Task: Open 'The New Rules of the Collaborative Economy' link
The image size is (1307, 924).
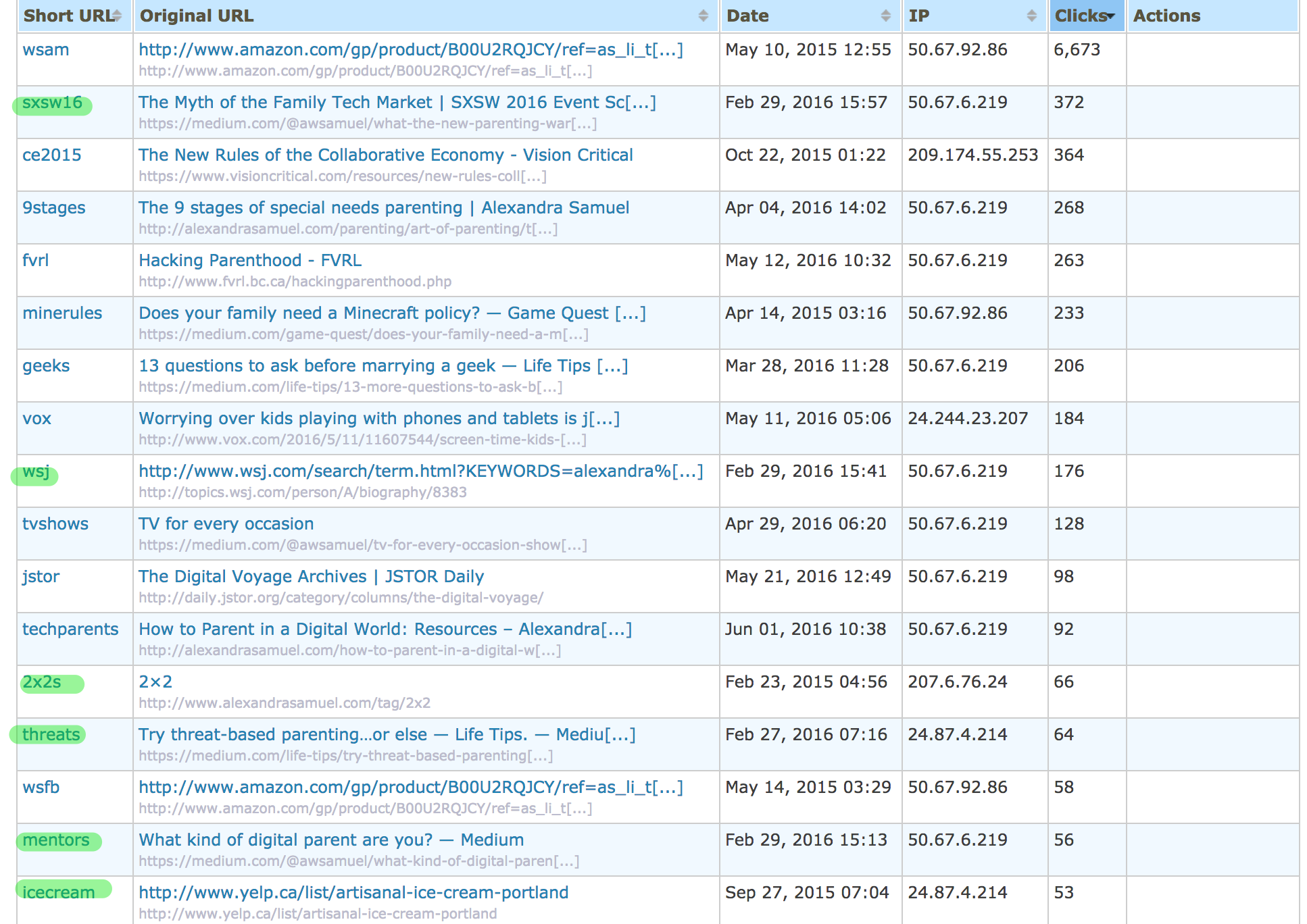Action: pos(386,155)
